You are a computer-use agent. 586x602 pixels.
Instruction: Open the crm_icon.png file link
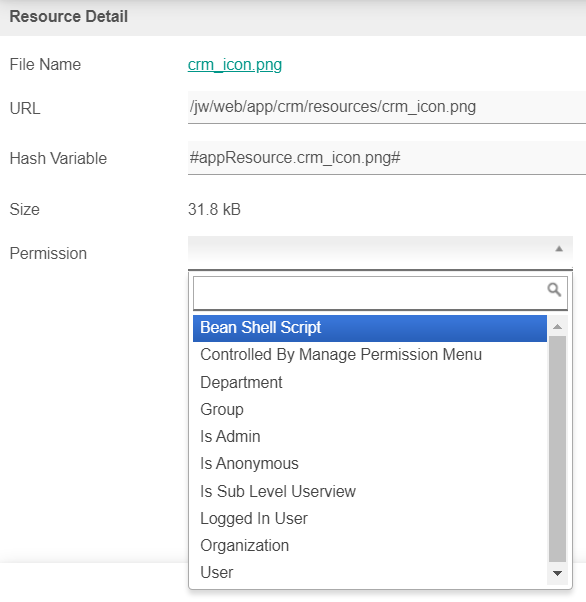click(x=235, y=64)
